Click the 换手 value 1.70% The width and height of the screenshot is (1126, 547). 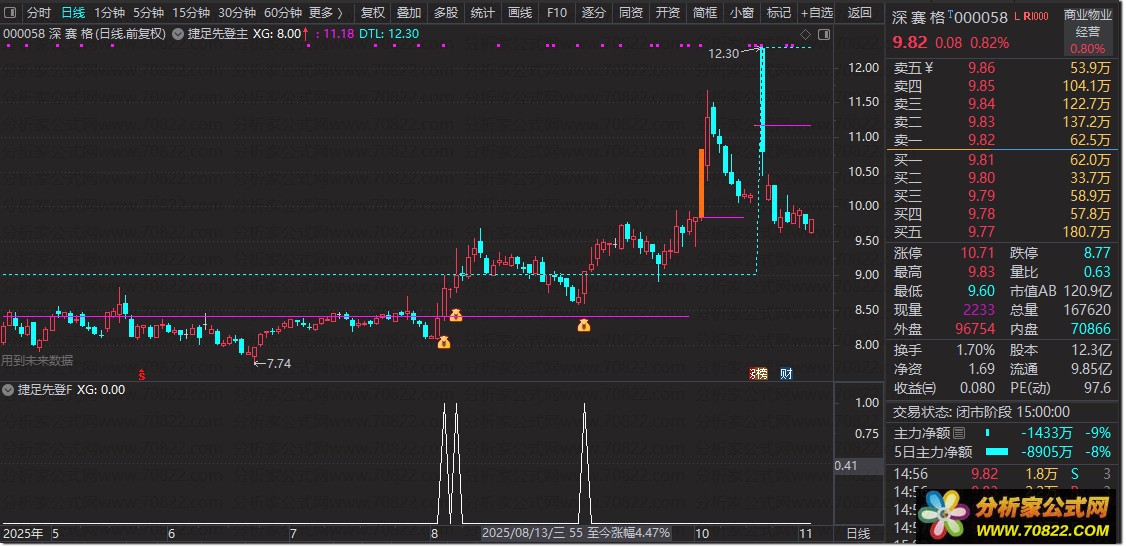point(975,350)
